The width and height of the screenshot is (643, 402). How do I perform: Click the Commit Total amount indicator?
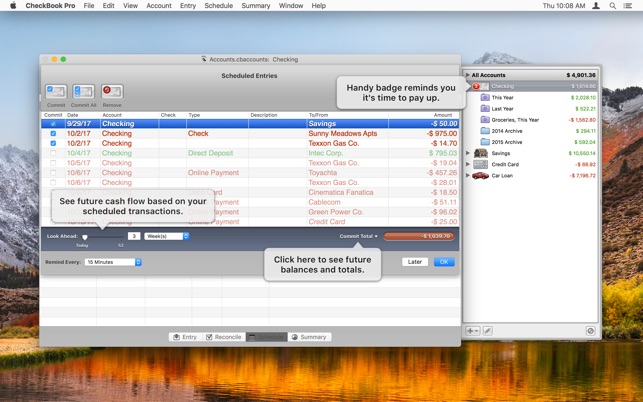419,236
